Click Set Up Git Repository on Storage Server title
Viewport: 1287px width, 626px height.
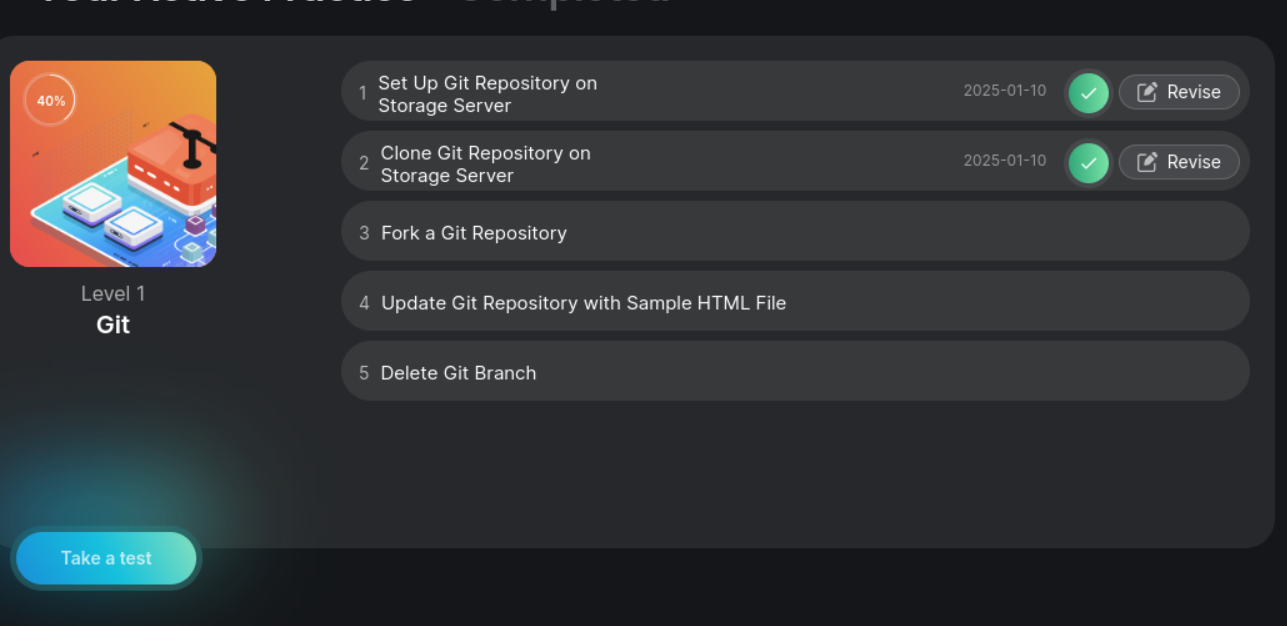coord(487,94)
